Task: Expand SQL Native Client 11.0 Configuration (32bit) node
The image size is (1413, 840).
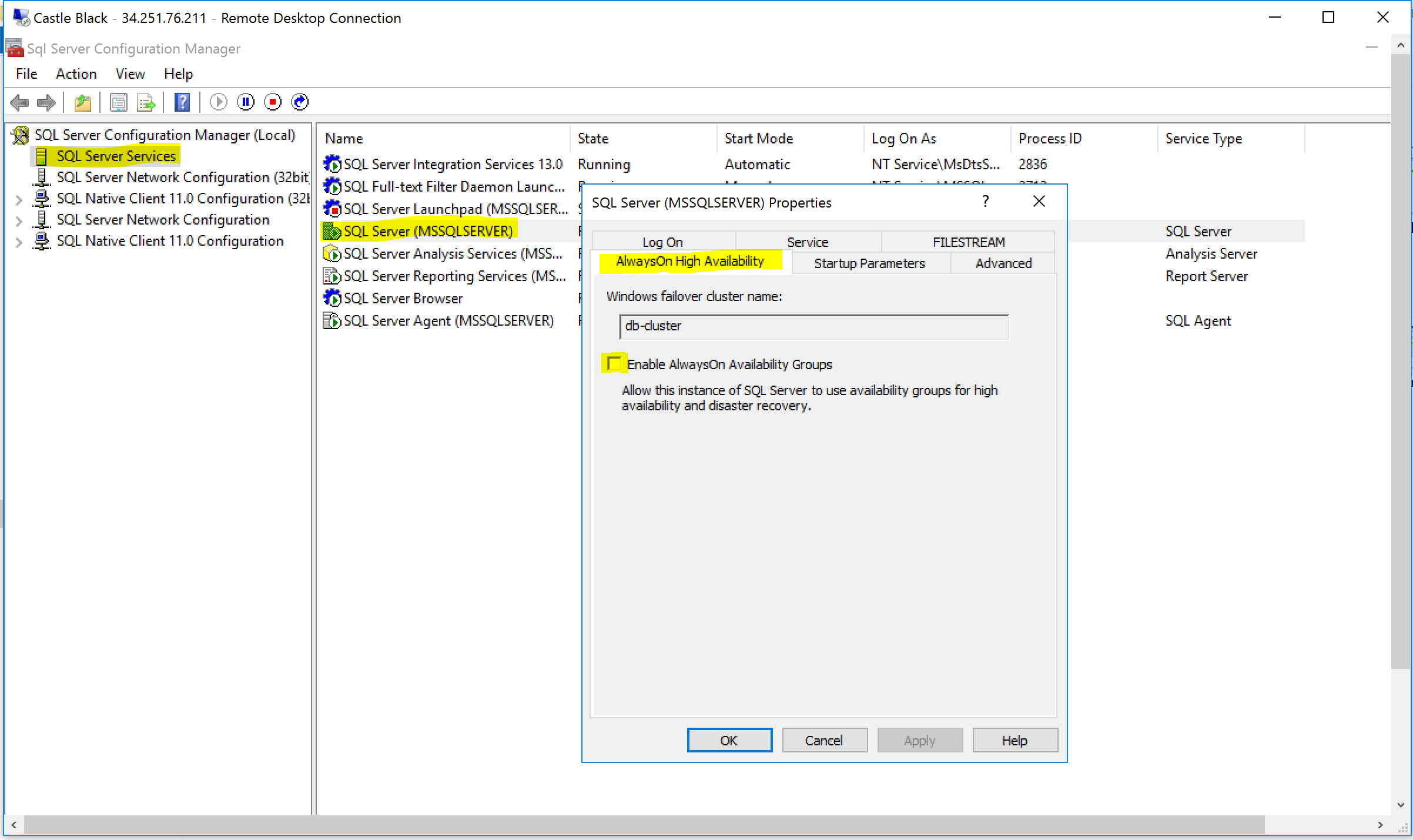Action: (19, 200)
